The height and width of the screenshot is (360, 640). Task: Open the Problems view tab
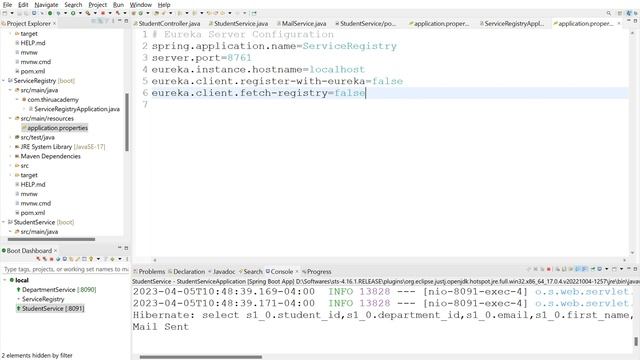(x=149, y=271)
